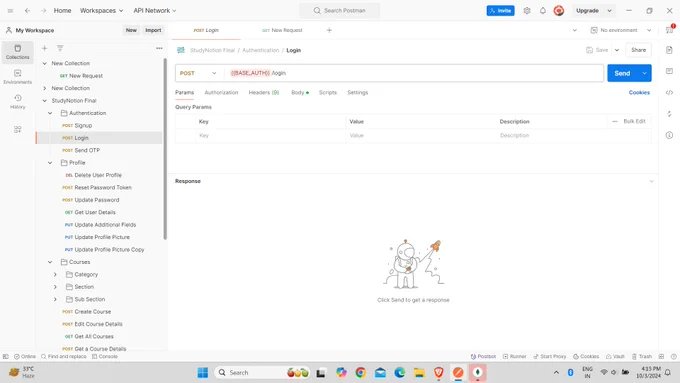Open Workspaces menu
680x383 pixels.
[x=101, y=10]
